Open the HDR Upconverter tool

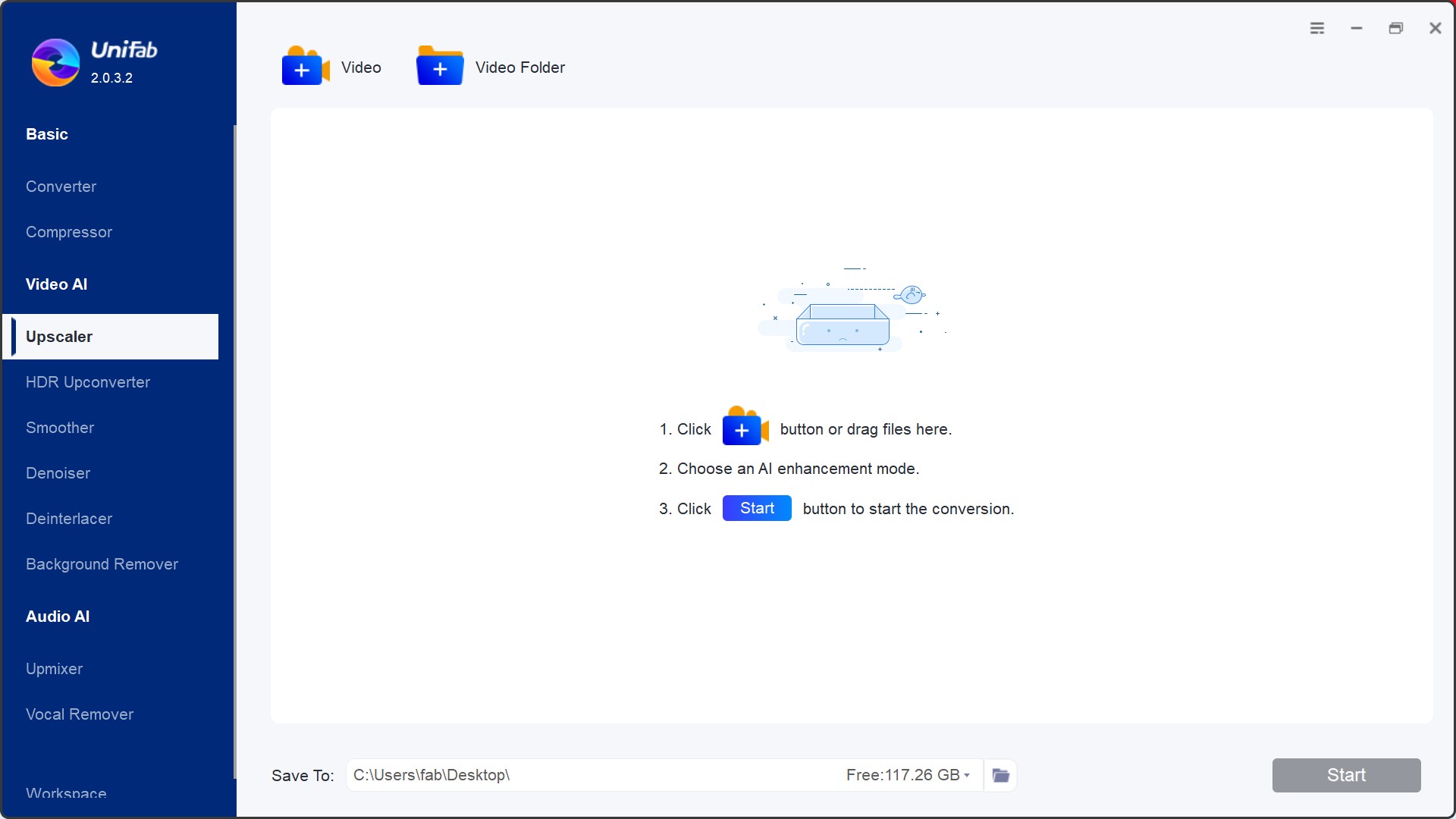[88, 382]
